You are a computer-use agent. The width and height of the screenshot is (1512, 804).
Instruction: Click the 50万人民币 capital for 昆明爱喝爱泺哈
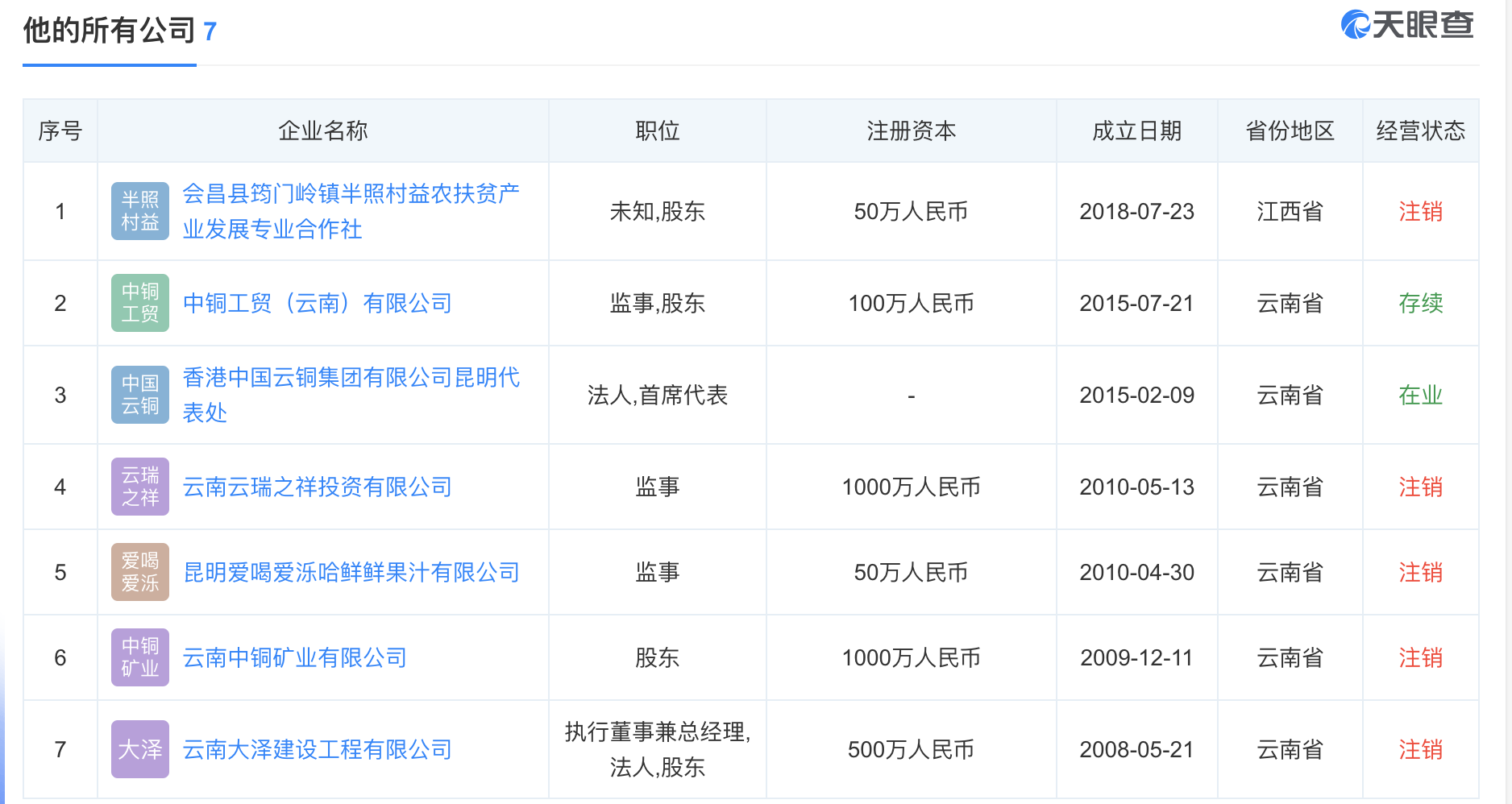point(912,572)
